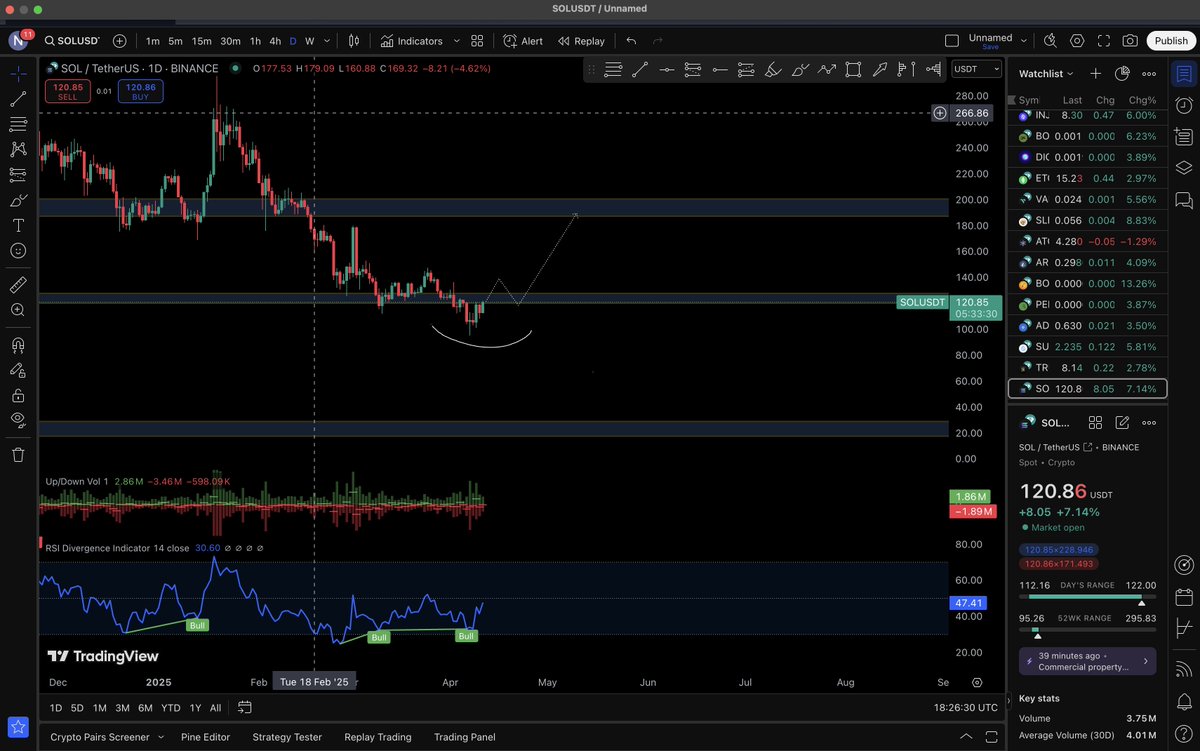Click the add symbol plus icon next to SOLUSD
The height and width of the screenshot is (751, 1200).
(x=120, y=41)
